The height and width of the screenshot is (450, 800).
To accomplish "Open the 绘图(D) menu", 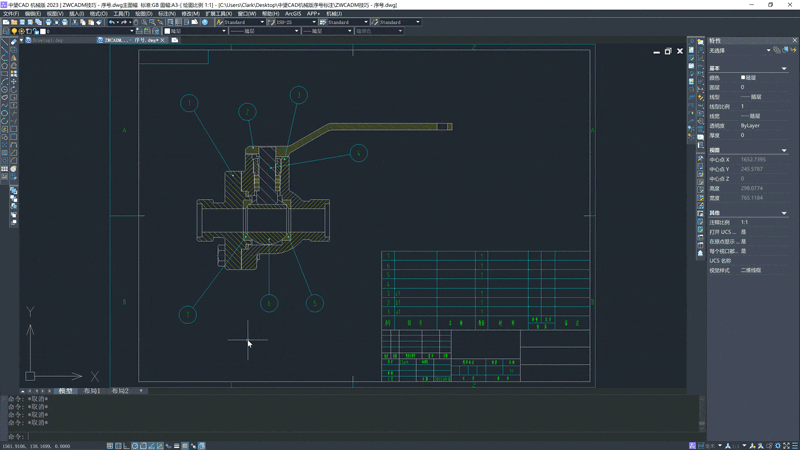I will [x=143, y=14].
